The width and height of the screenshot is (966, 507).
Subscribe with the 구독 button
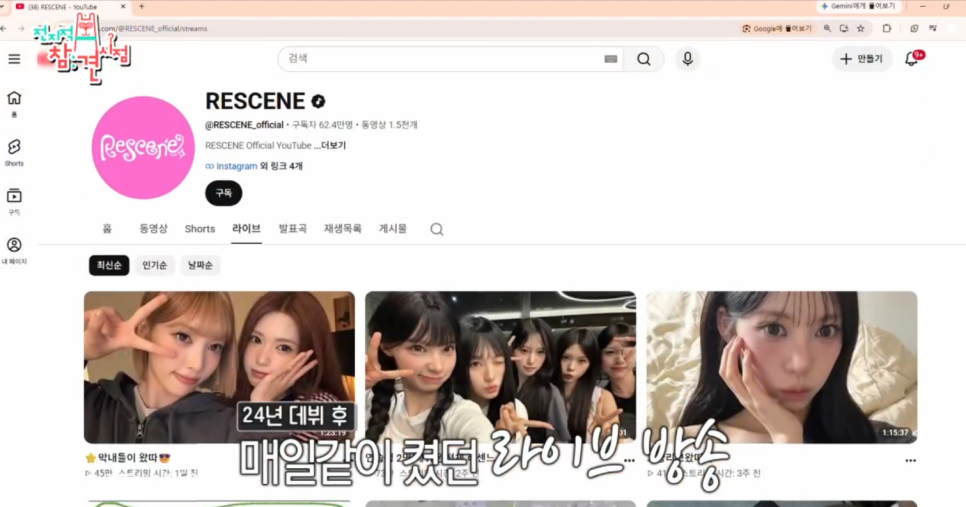point(224,193)
